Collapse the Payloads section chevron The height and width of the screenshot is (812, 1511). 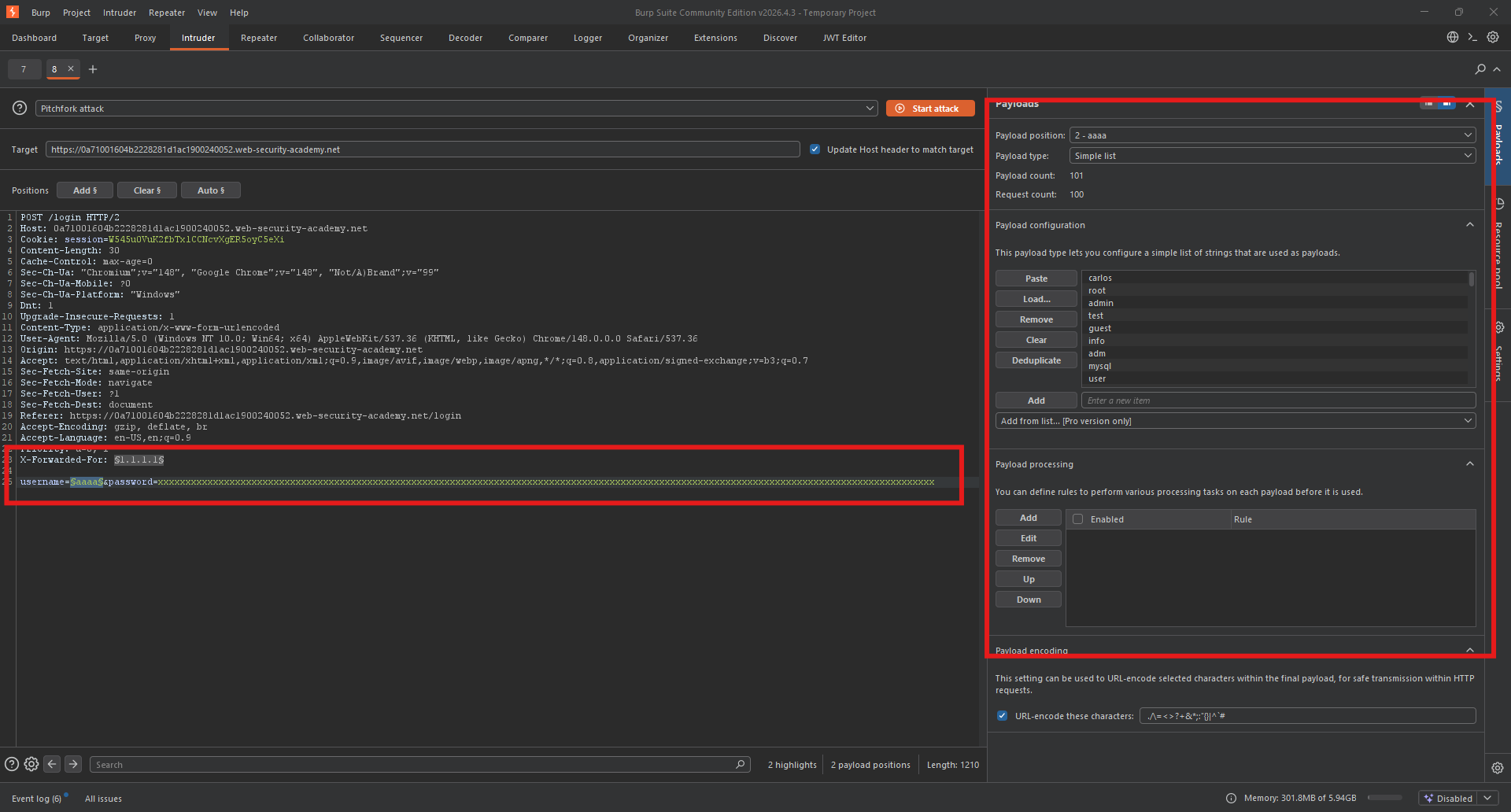1470,104
